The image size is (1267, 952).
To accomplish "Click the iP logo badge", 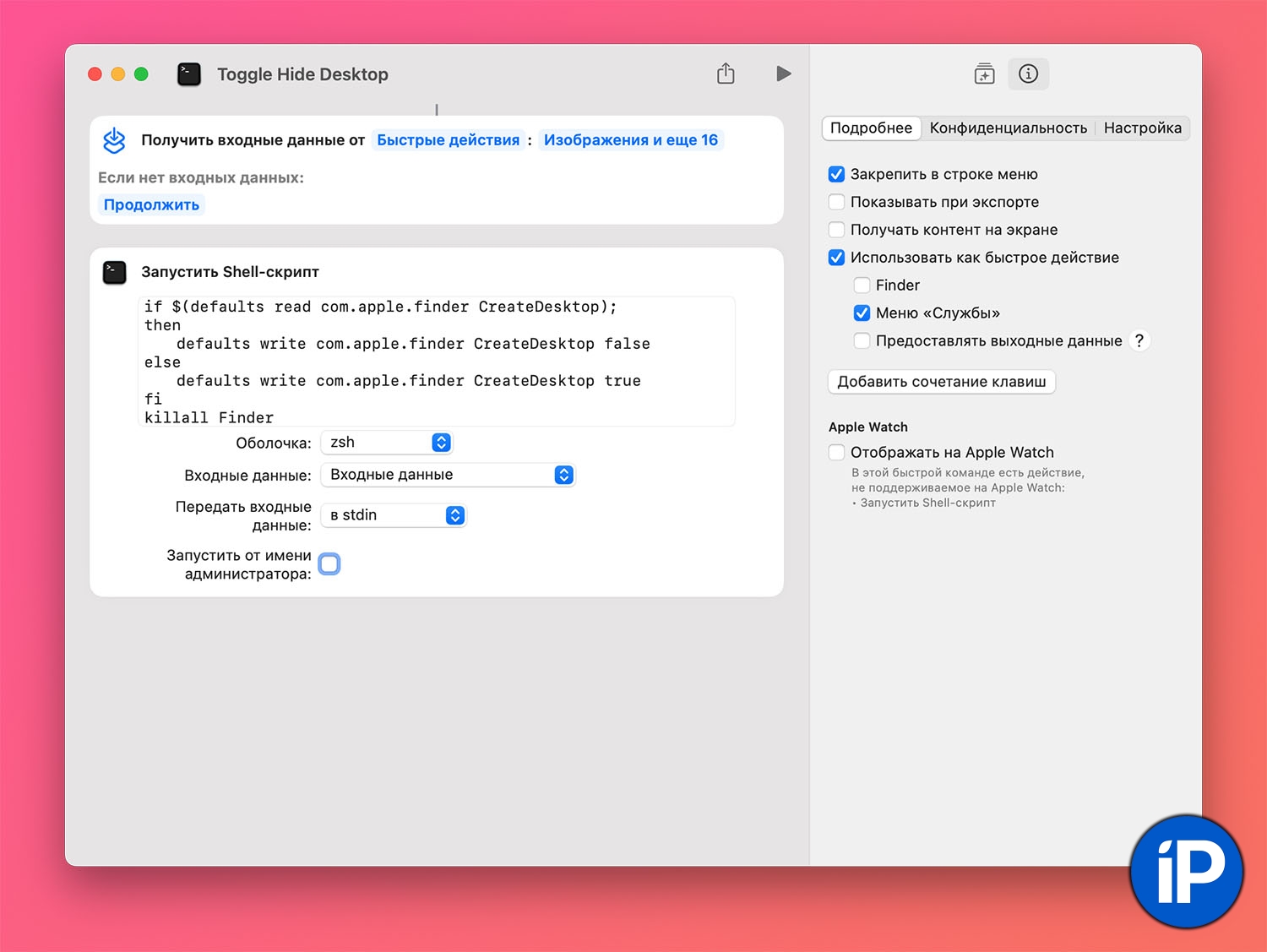I will pyautogui.click(x=1187, y=872).
